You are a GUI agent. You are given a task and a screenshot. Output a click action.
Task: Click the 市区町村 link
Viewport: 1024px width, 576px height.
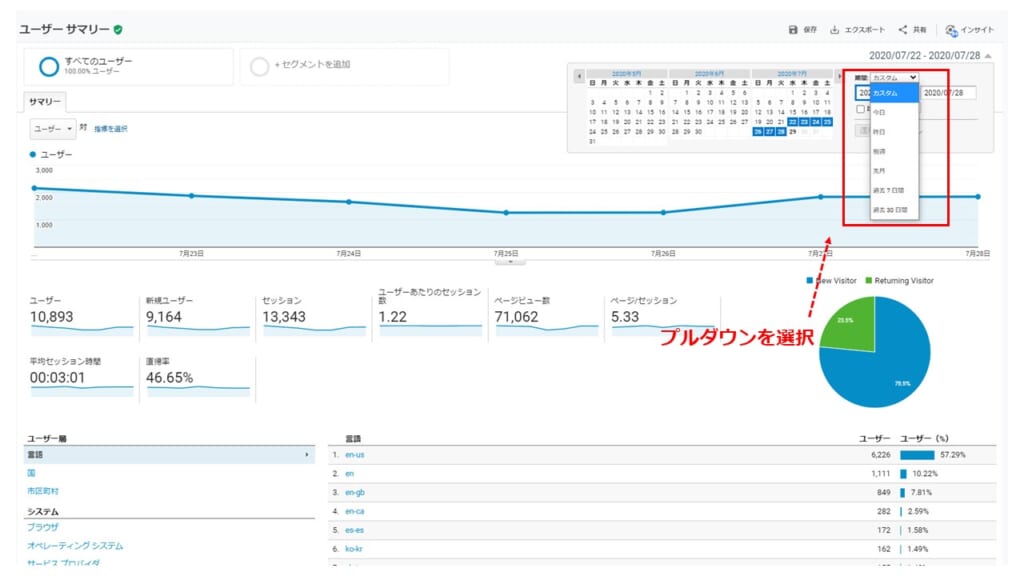click(42, 490)
